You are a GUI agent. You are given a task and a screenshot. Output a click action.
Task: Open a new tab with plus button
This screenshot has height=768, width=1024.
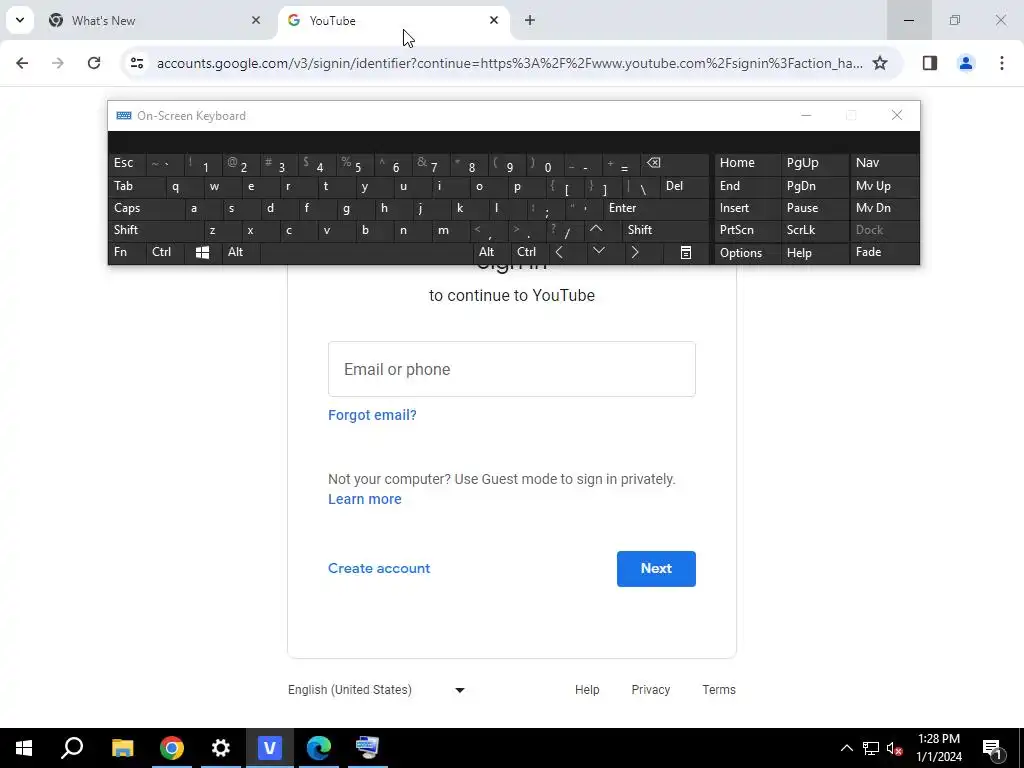point(530,20)
